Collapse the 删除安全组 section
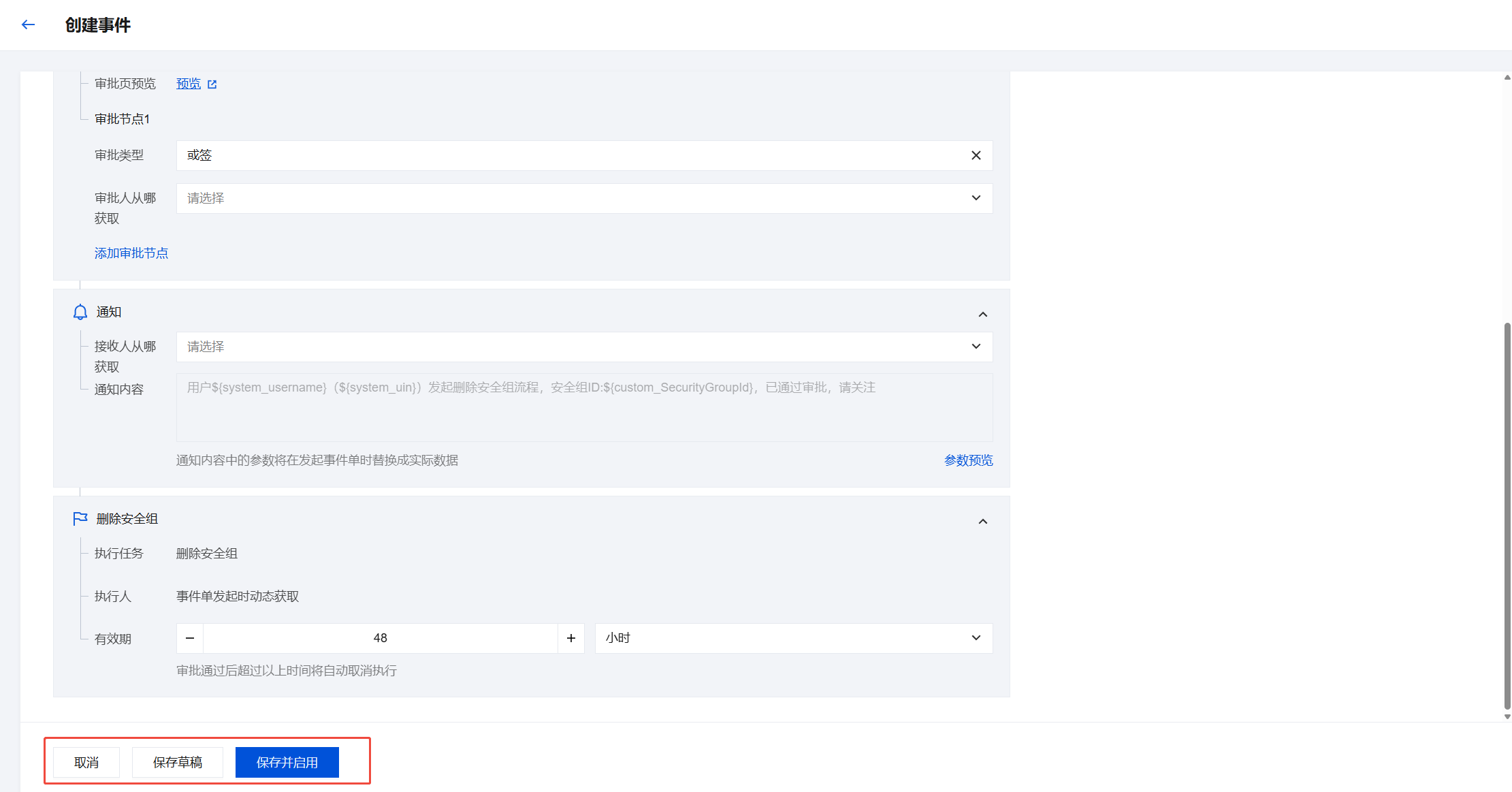The height and width of the screenshot is (792, 1512). click(x=982, y=521)
